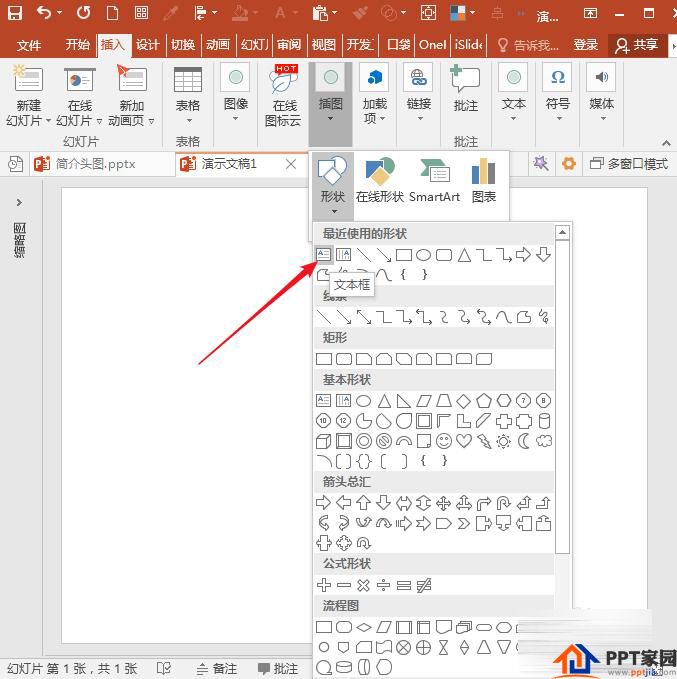Select the Up Arrow in 箭头总汇
Viewport: 677px width, 679px height.
tap(363, 503)
